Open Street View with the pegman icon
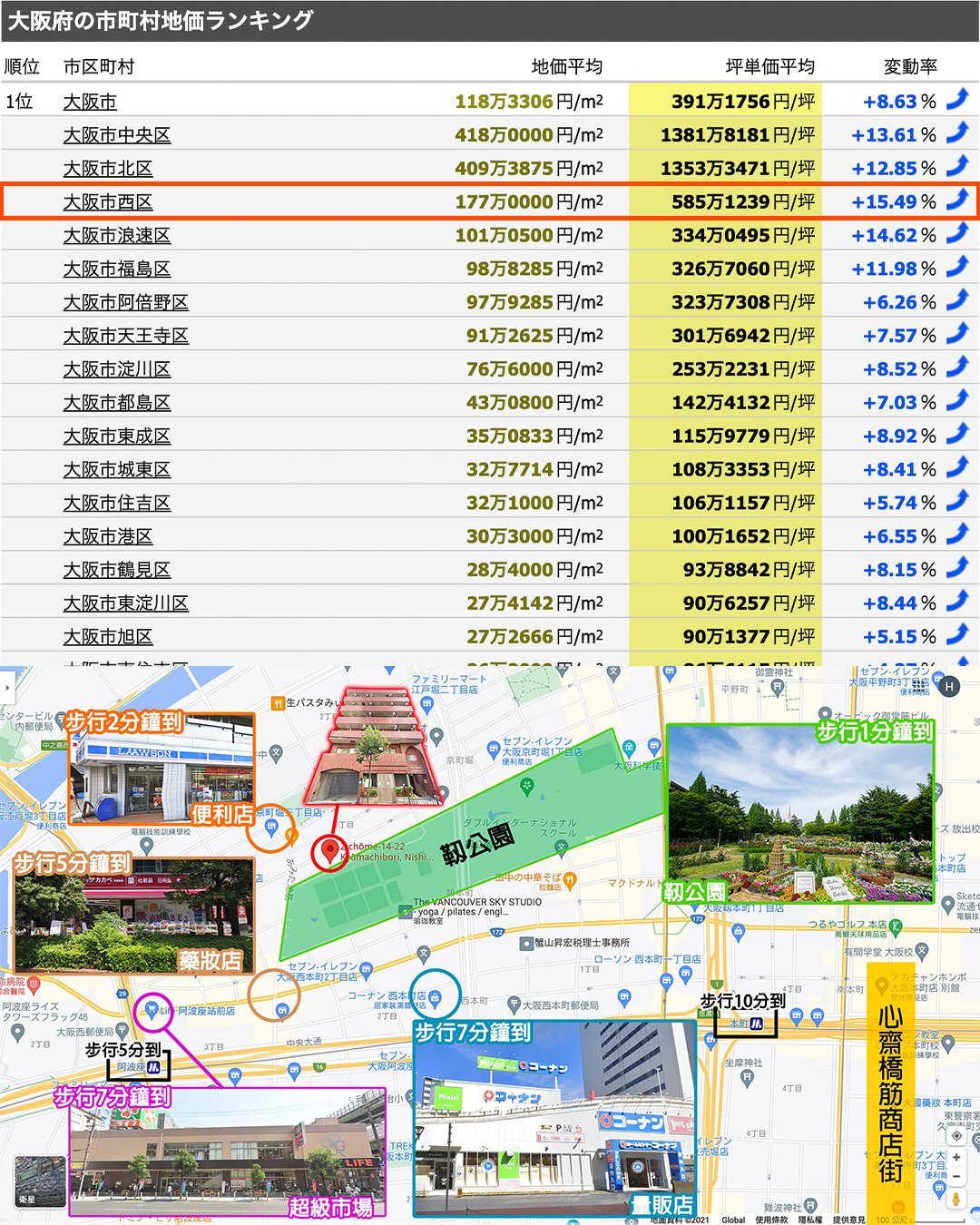 click(955, 1199)
